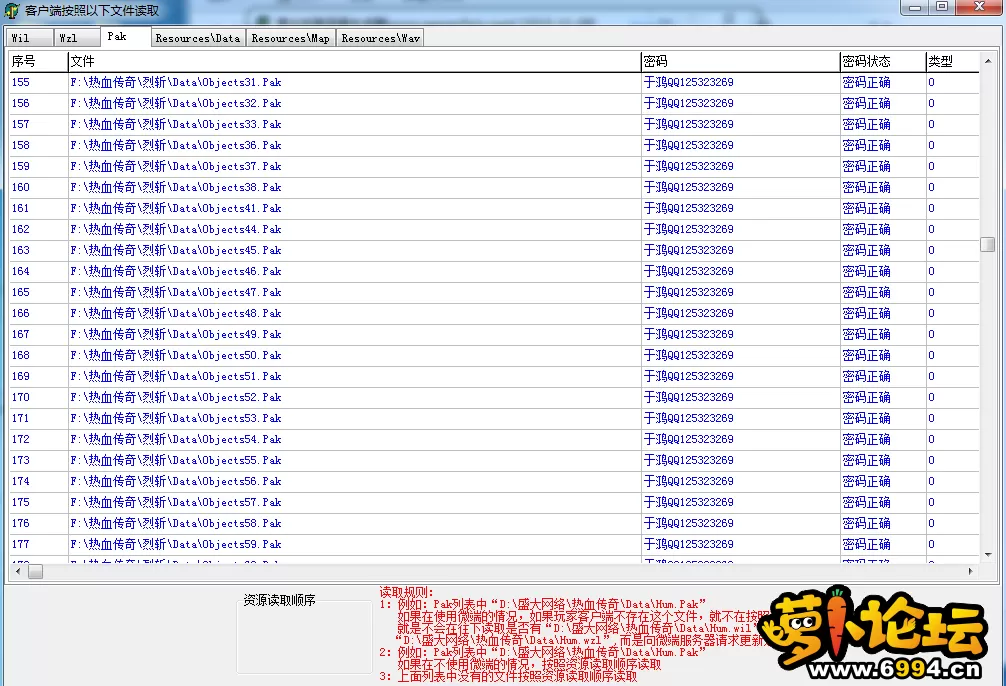The image size is (1006, 686).
Task: Select the Objects56.Pak file path
Action: pyautogui.click(x=176, y=481)
